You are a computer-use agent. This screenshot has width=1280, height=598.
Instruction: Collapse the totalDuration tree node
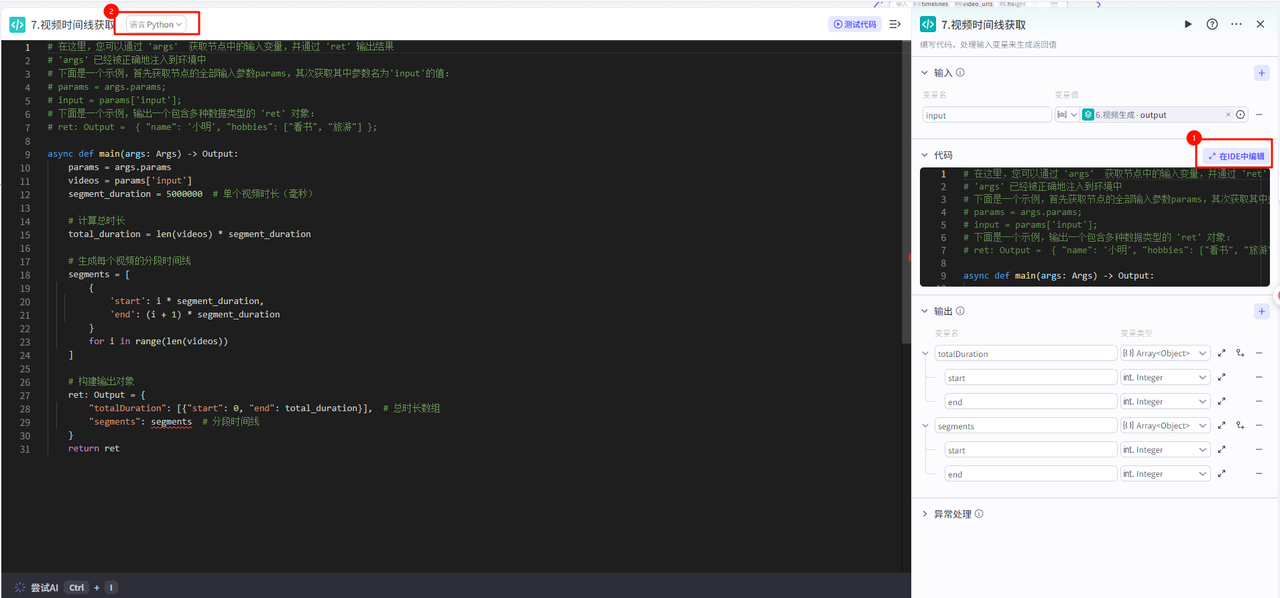click(x=925, y=353)
